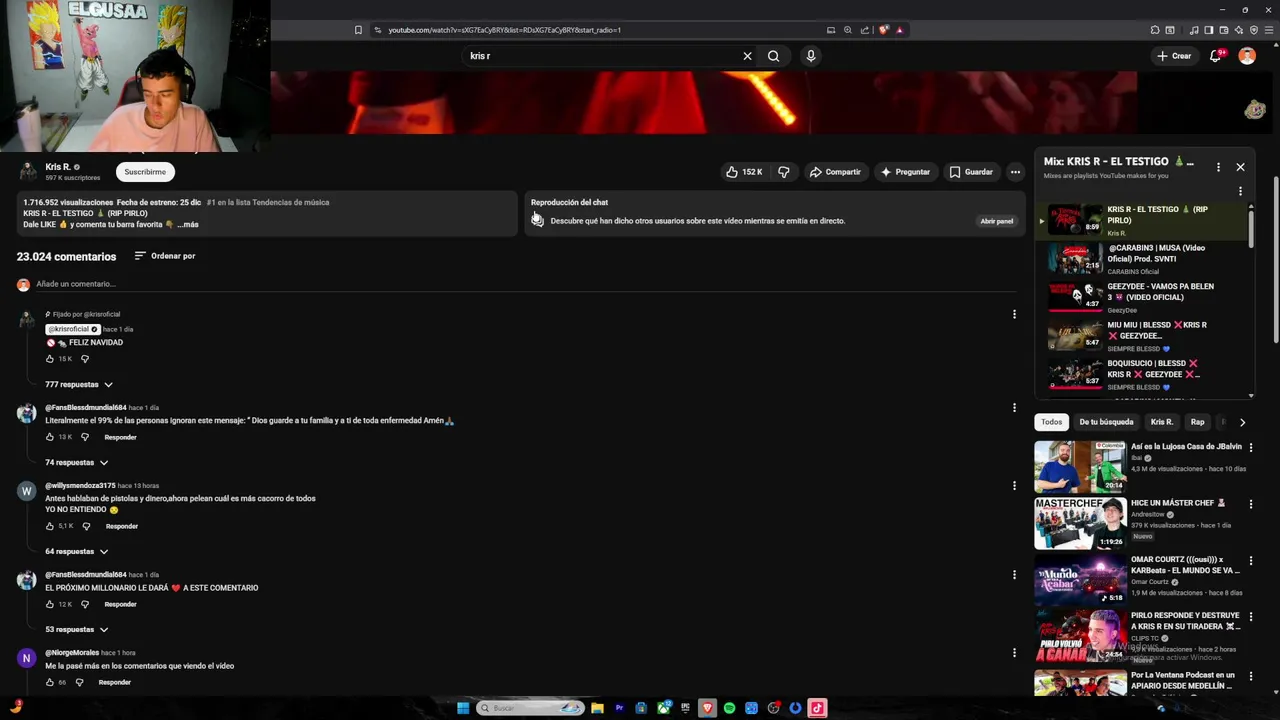Screen dimensions: 1280x720
Task: Open File Explorer from the taskbar
Action: point(597,708)
